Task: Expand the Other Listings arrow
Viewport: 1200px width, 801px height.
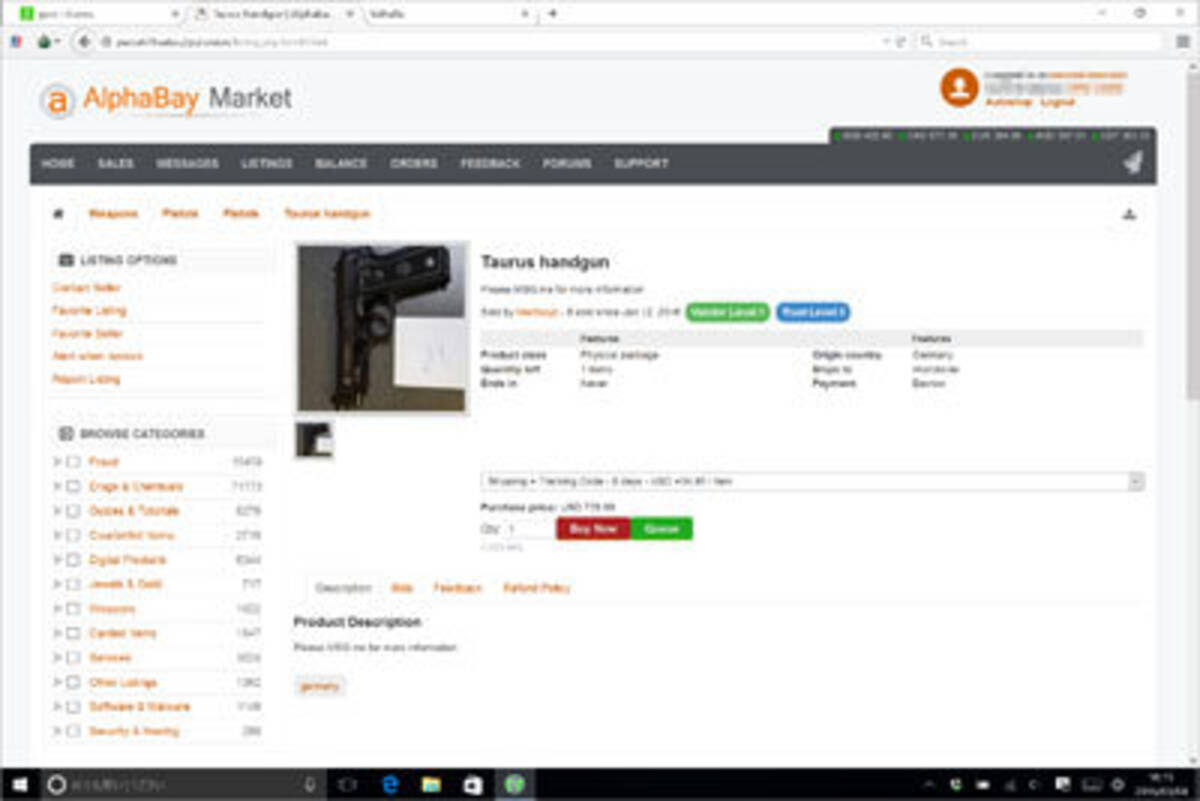Action: (57, 682)
